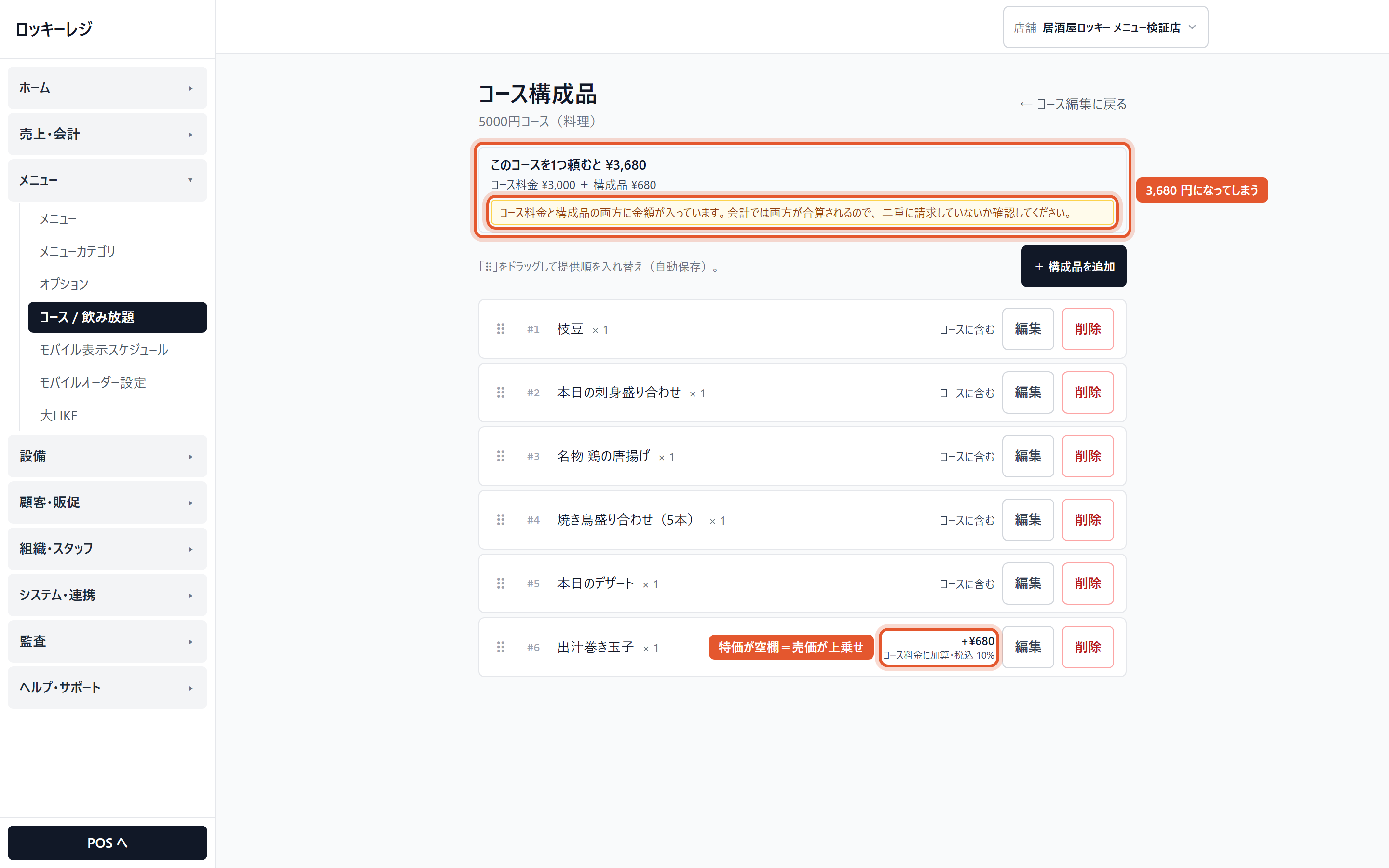Open the POS button at bottom

(x=108, y=842)
